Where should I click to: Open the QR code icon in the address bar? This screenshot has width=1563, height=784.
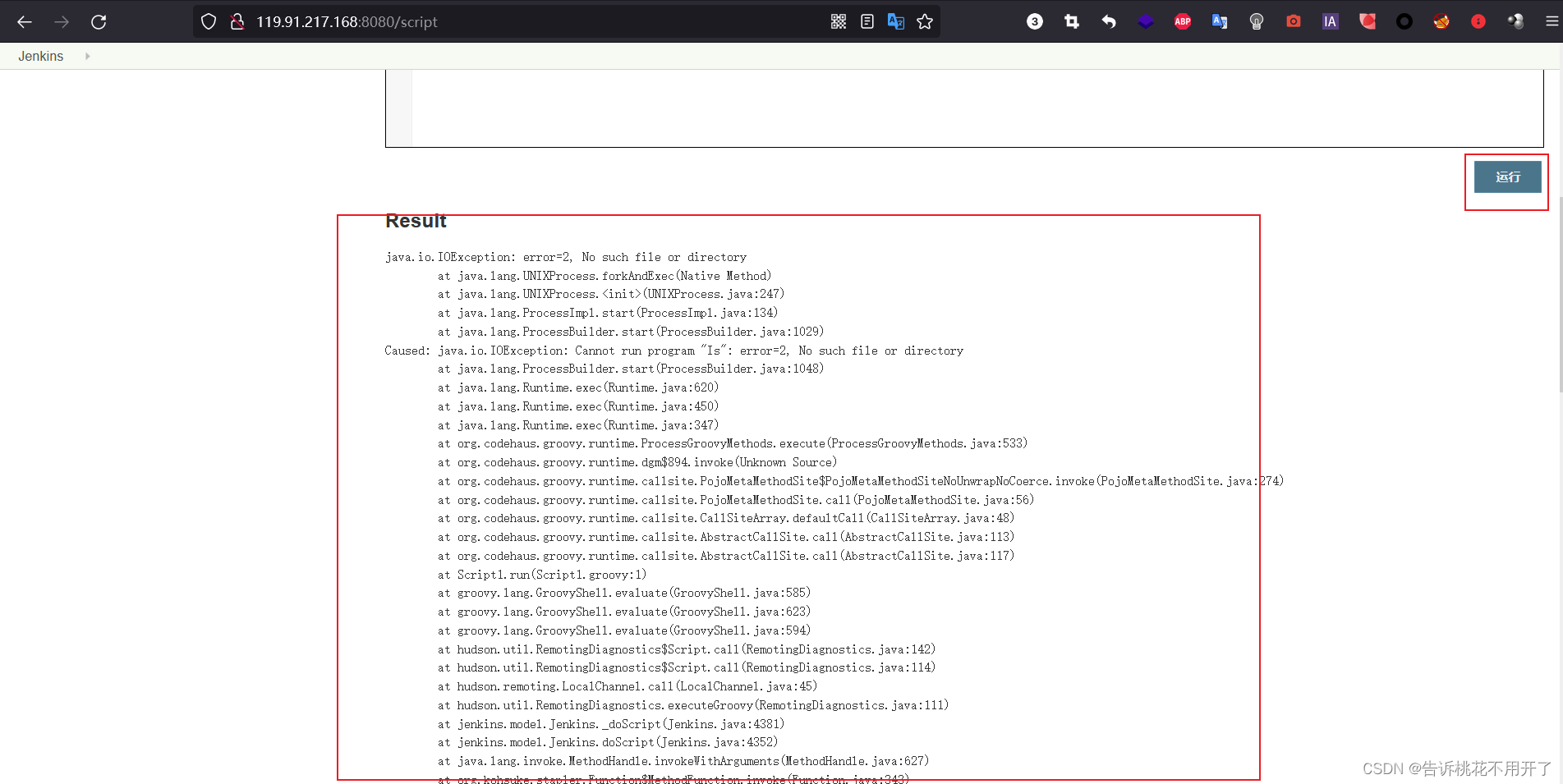(839, 22)
